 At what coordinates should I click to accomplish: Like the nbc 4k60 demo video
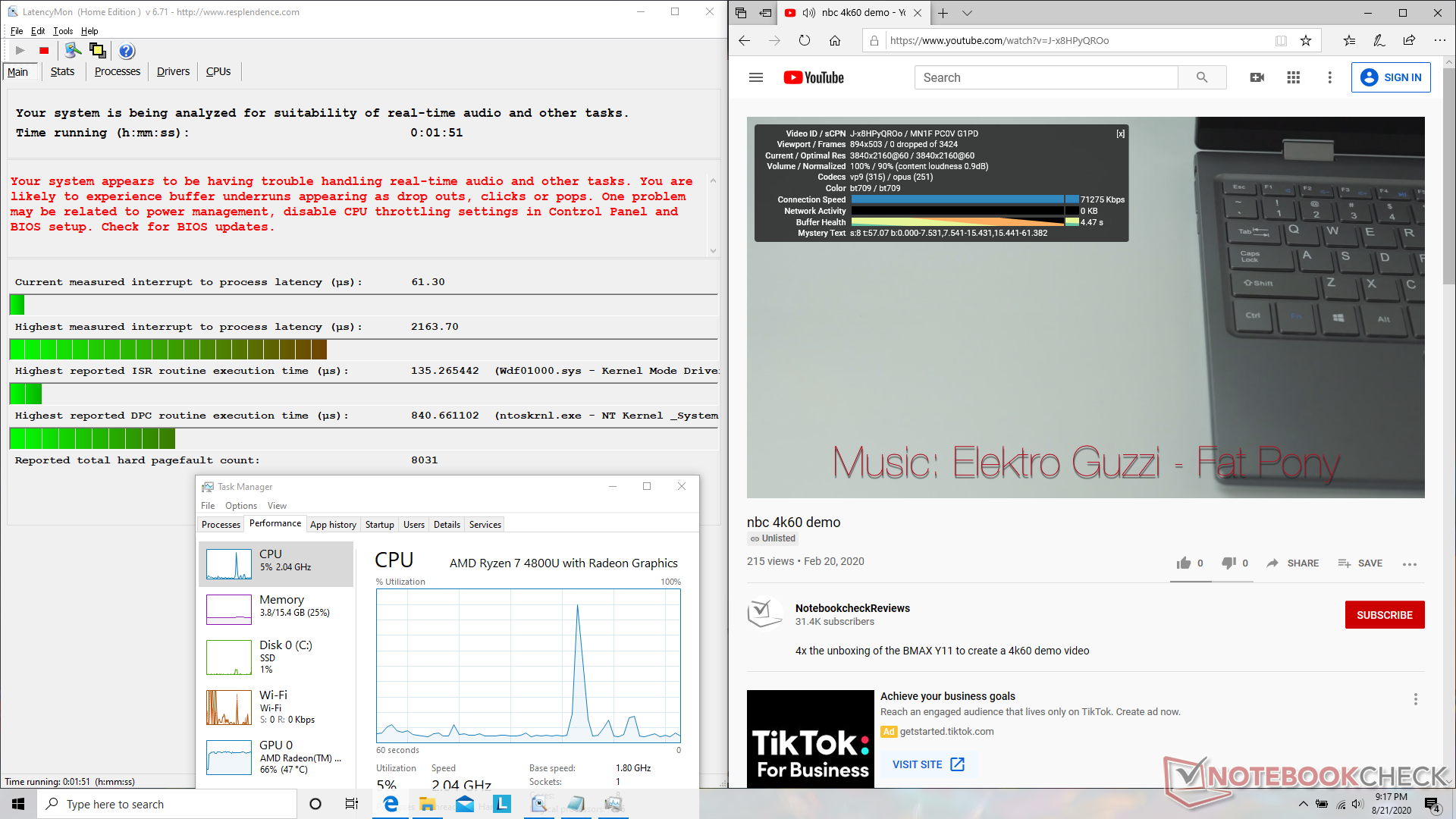click(1184, 563)
